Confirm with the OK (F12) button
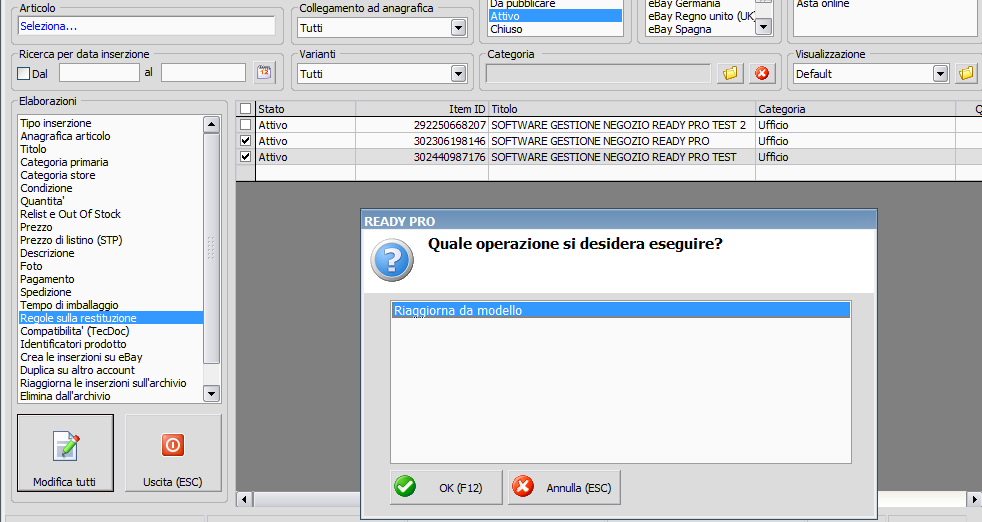982x522 pixels. (x=446, y=488)
